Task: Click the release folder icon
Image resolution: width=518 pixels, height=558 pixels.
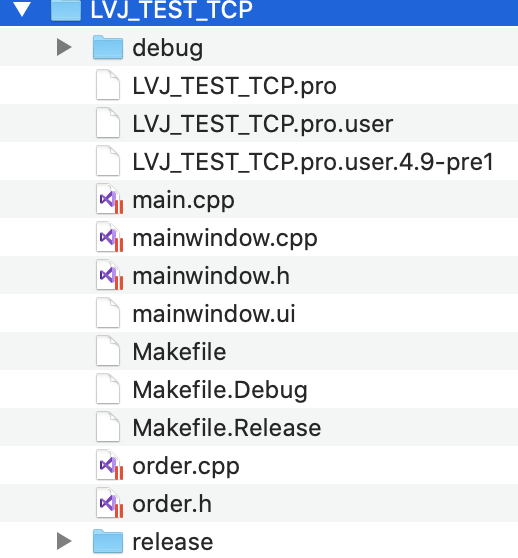Action: tap(108, 541)
